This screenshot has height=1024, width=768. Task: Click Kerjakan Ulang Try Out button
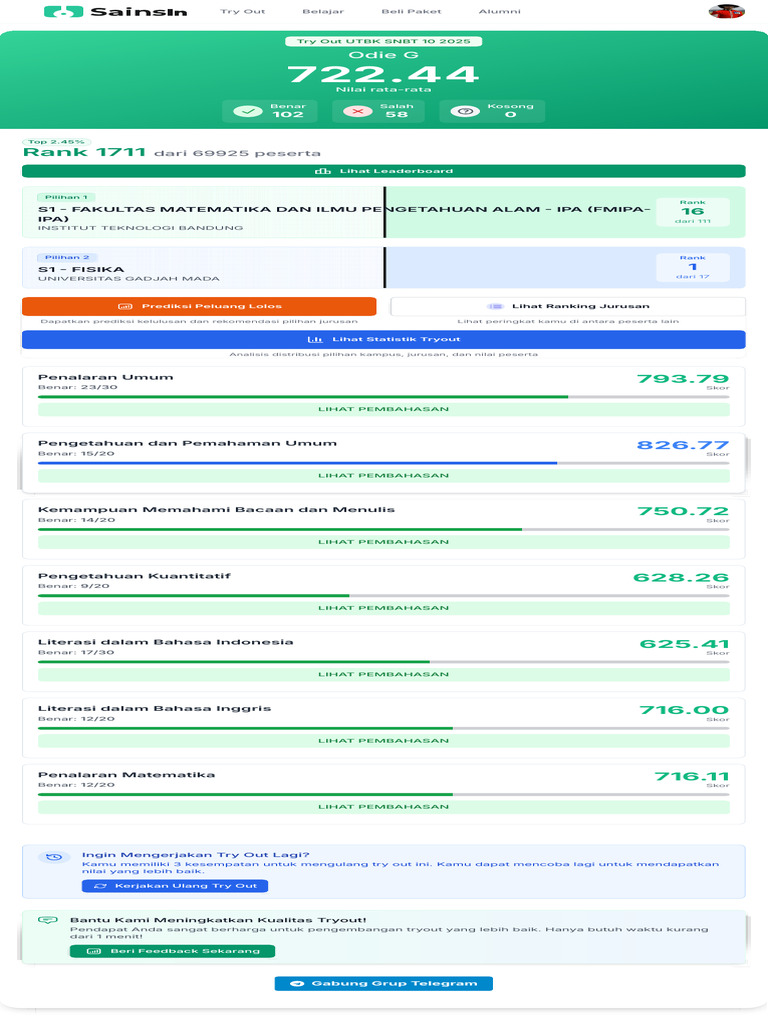click(x=175, y=886)
